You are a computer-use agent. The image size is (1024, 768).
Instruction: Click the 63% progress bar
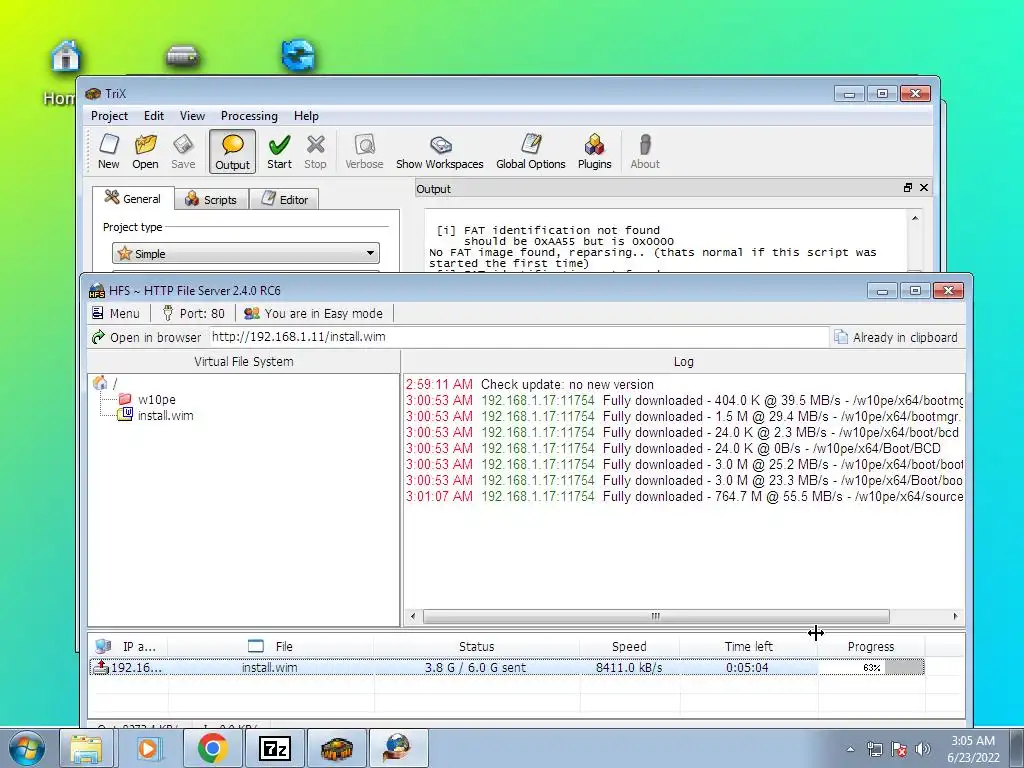coord(871,667)
